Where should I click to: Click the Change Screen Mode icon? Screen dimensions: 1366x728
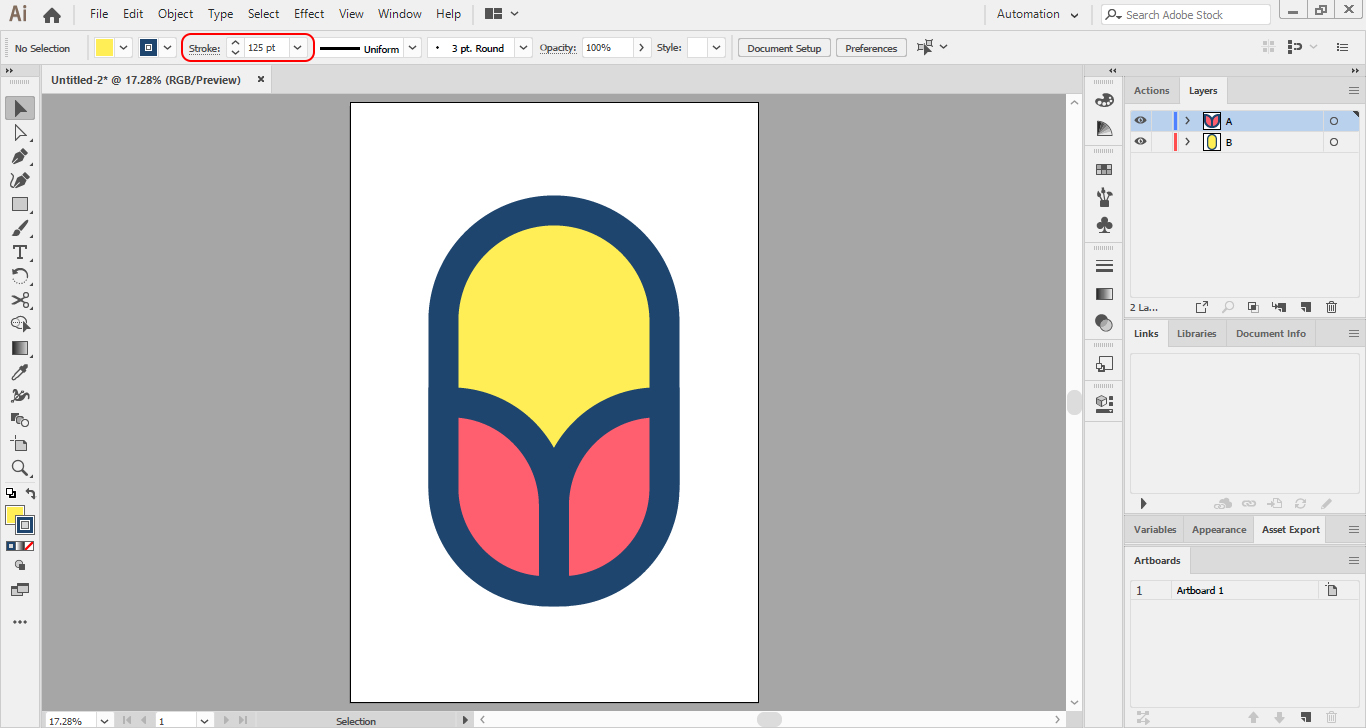[x=20, y=590]
